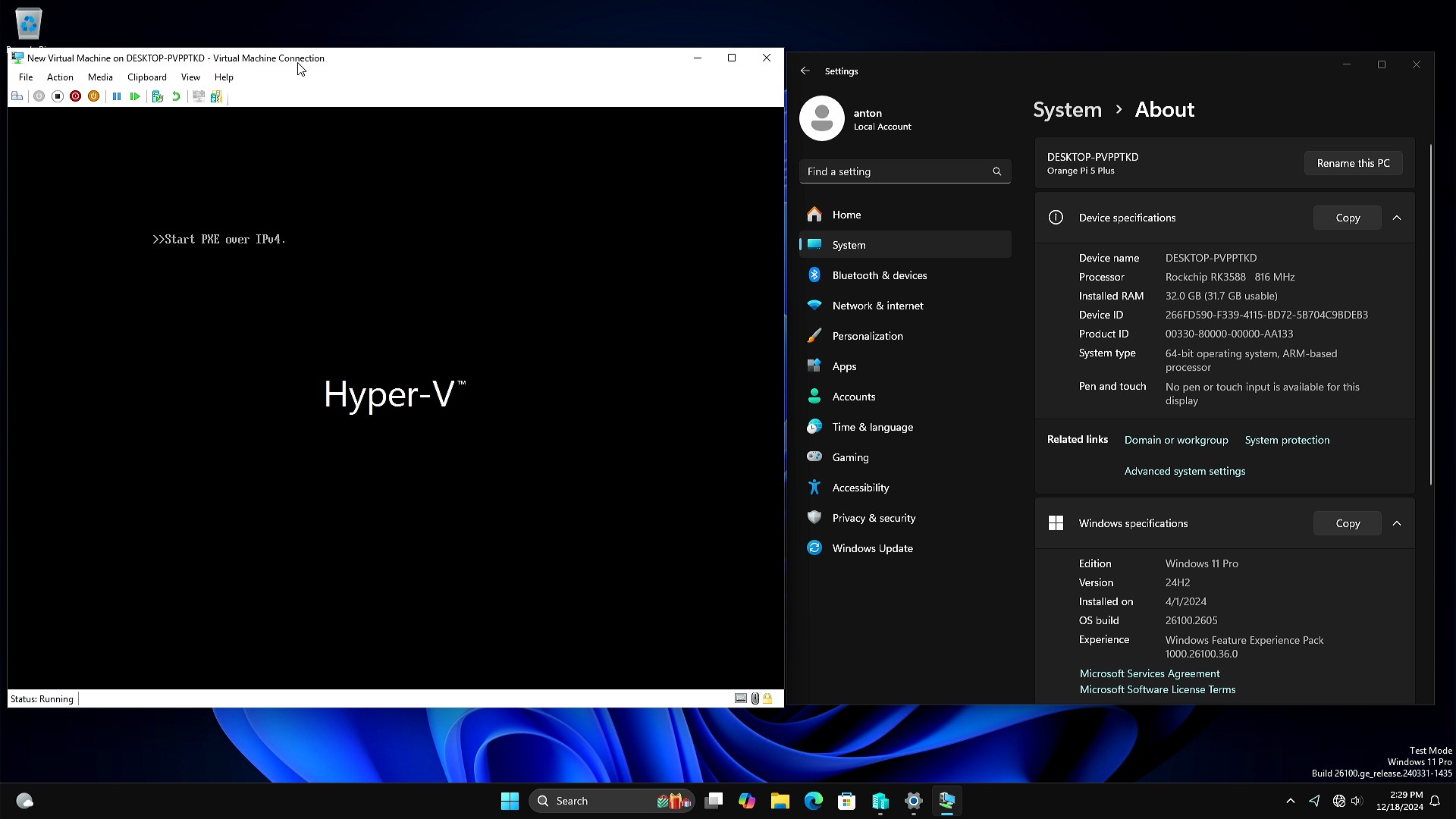
Task: Open Domain or workgroup link
Action: [x=1176, y=440]
